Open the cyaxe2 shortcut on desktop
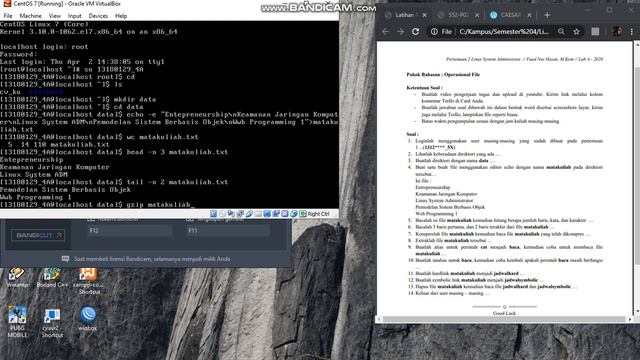Screen dimensions: 640x360 52,323
